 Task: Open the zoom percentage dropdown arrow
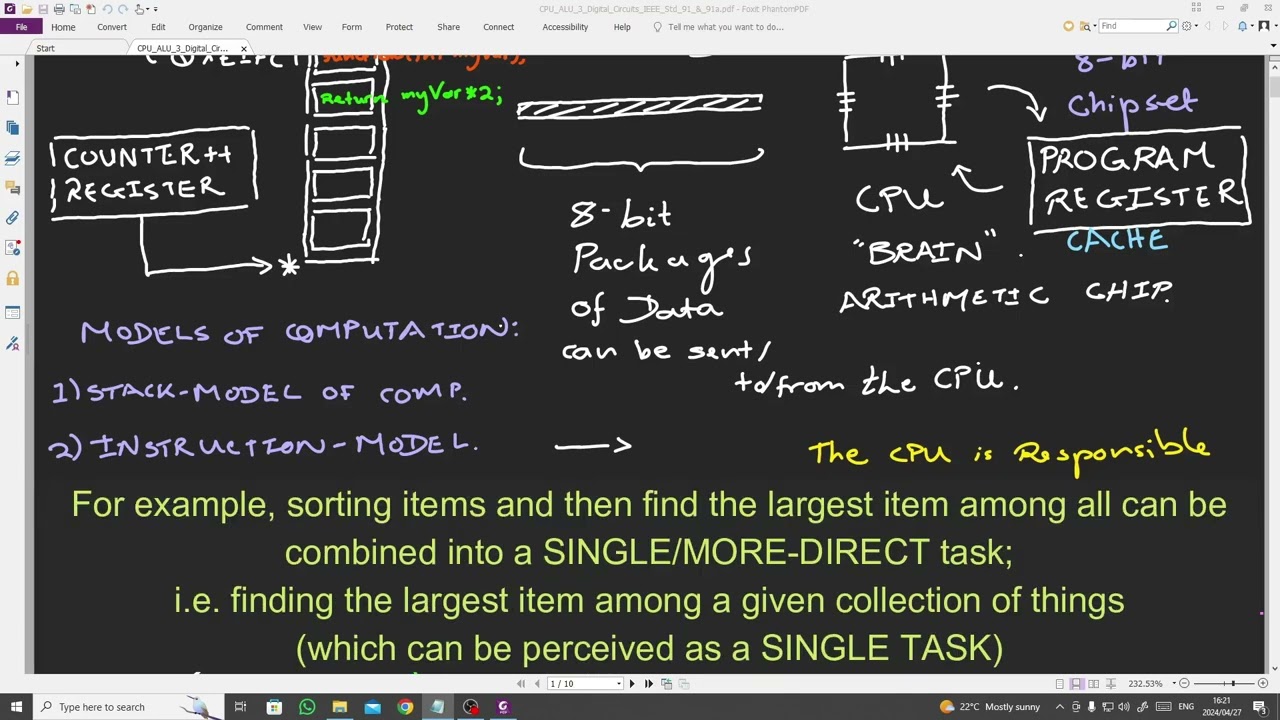[1174, 684]
